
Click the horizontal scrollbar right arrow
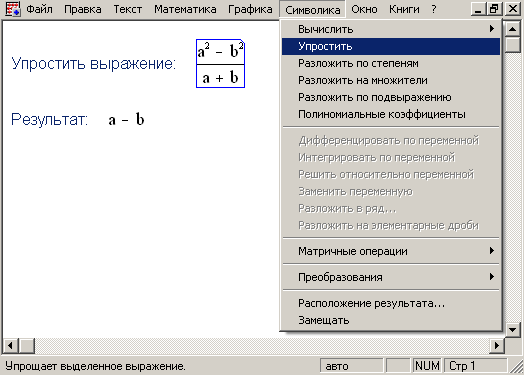click(x=497, y=345)
